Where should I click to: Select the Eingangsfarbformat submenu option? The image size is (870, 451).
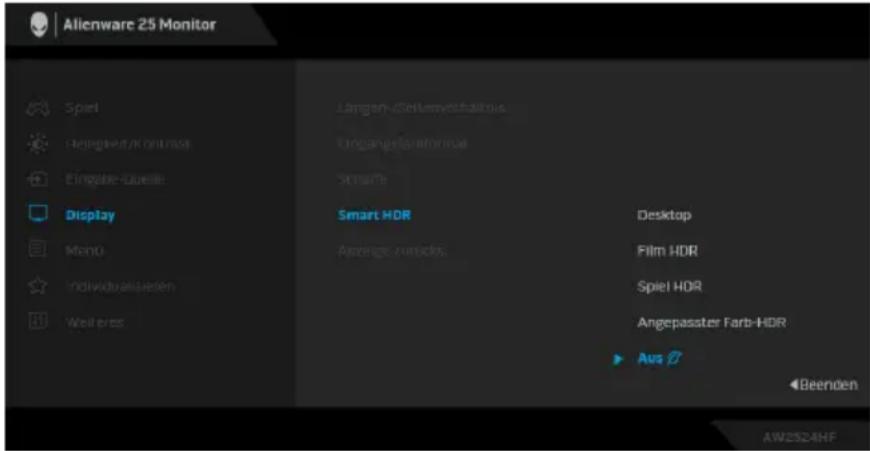pos(402,144)
